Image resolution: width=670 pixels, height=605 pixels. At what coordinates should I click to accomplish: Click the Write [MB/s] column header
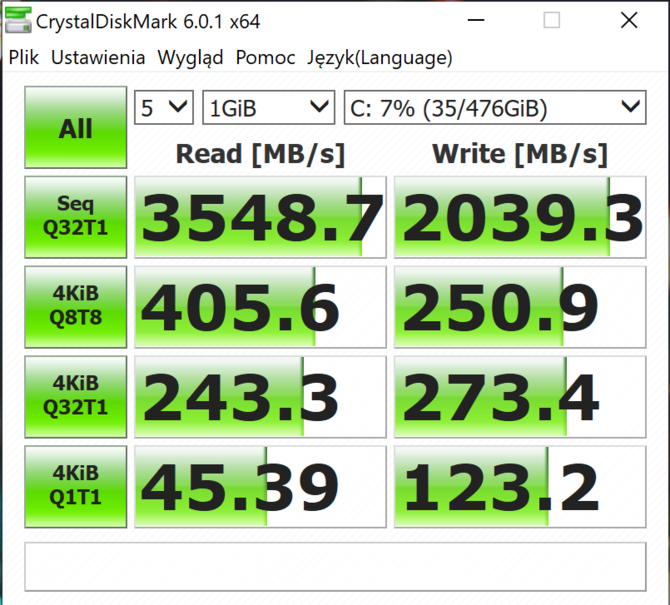520,154
